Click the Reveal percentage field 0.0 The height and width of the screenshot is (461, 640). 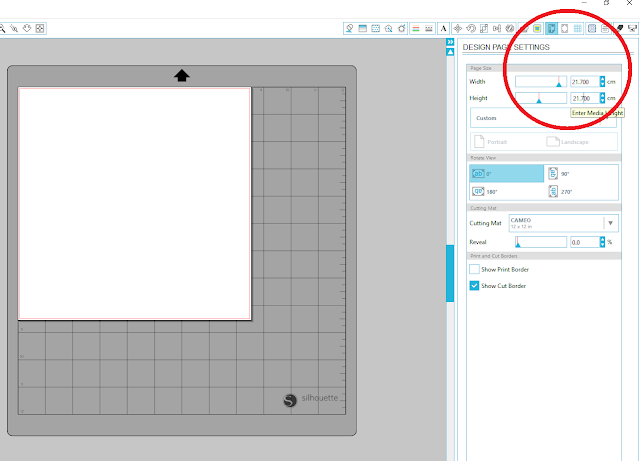(584, 242)
